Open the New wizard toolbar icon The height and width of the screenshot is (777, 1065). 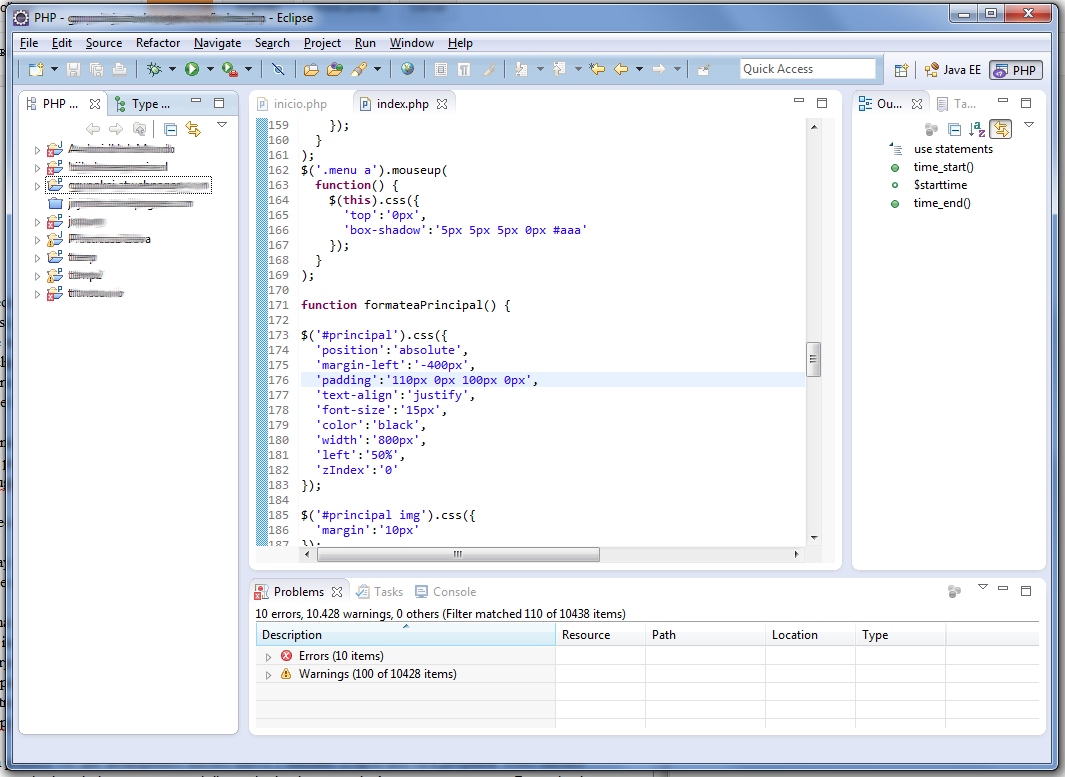pyautogui.click(x=36, y=69)
